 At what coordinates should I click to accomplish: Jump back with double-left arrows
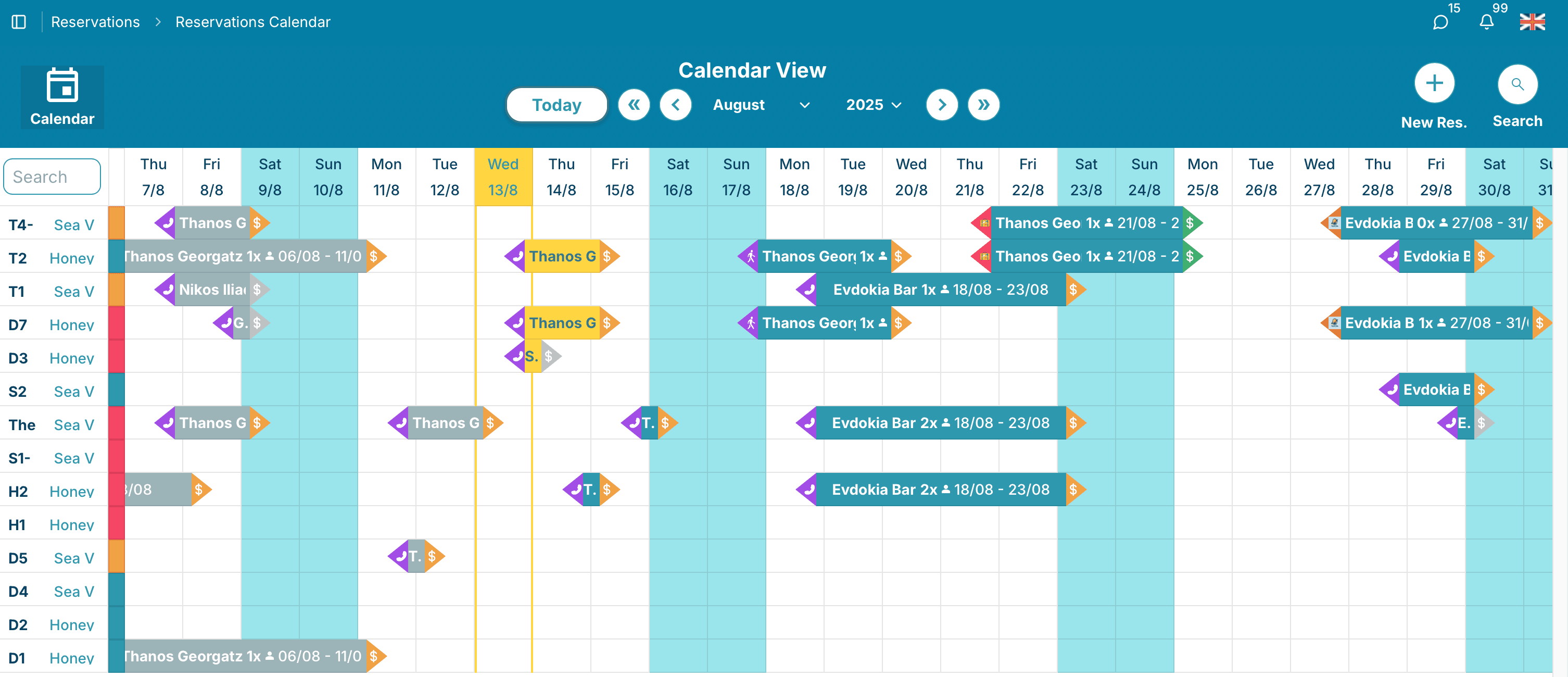(634, 105)
